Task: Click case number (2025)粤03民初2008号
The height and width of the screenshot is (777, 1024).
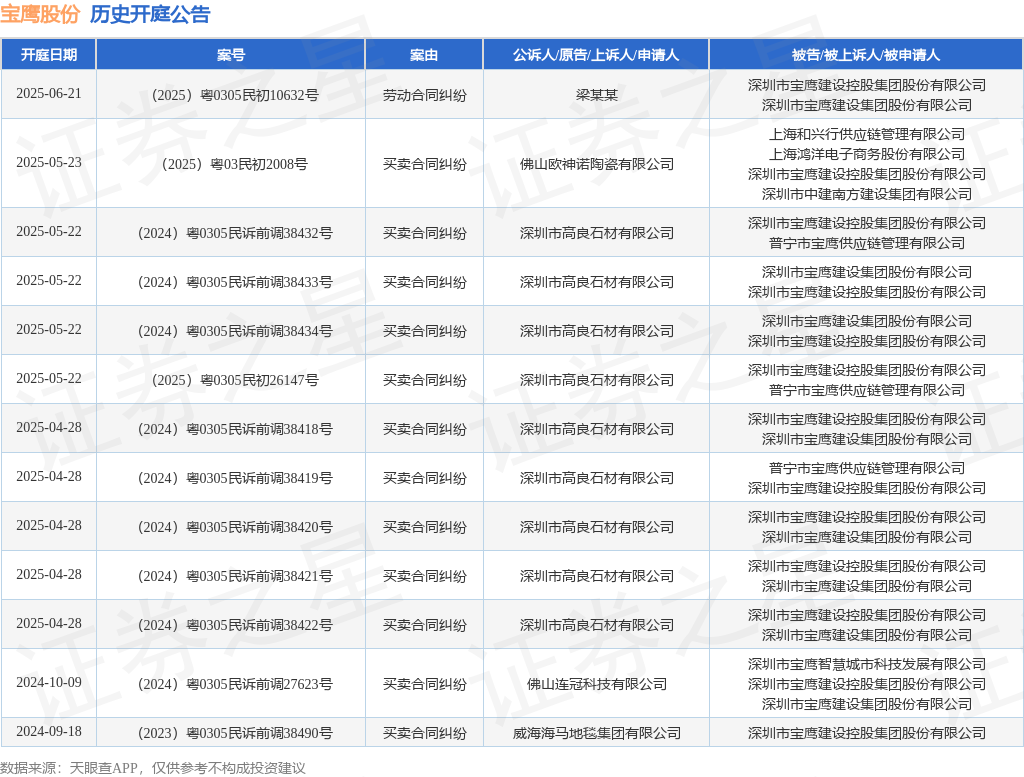Action: [x=235, y=164]
